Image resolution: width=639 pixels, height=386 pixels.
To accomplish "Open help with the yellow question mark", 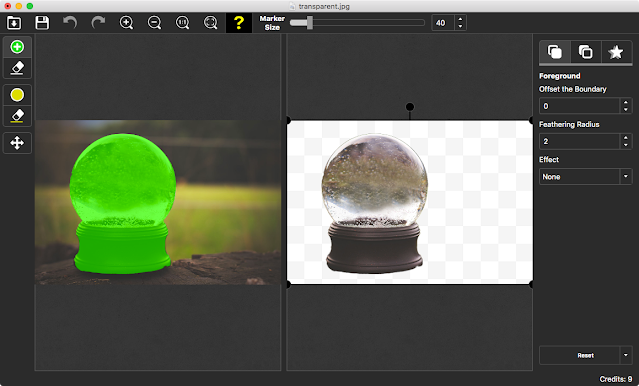I will tap(239, 23).
